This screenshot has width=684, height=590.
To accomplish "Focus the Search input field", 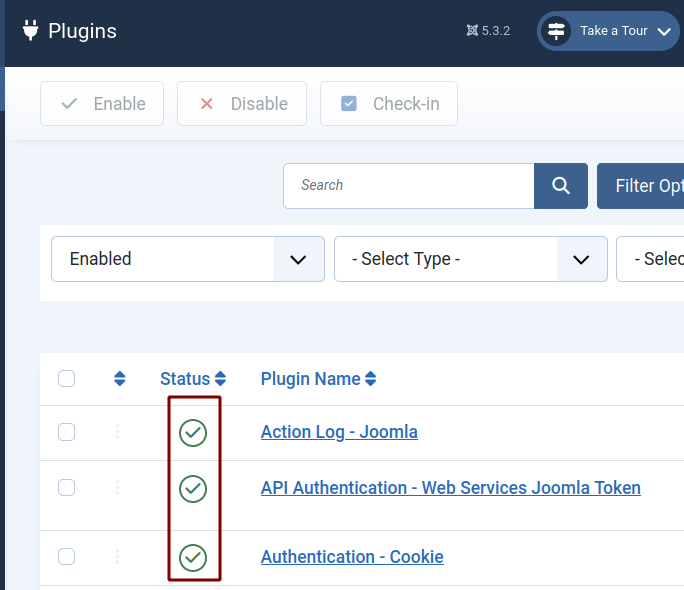I will (x=409, y=186).
